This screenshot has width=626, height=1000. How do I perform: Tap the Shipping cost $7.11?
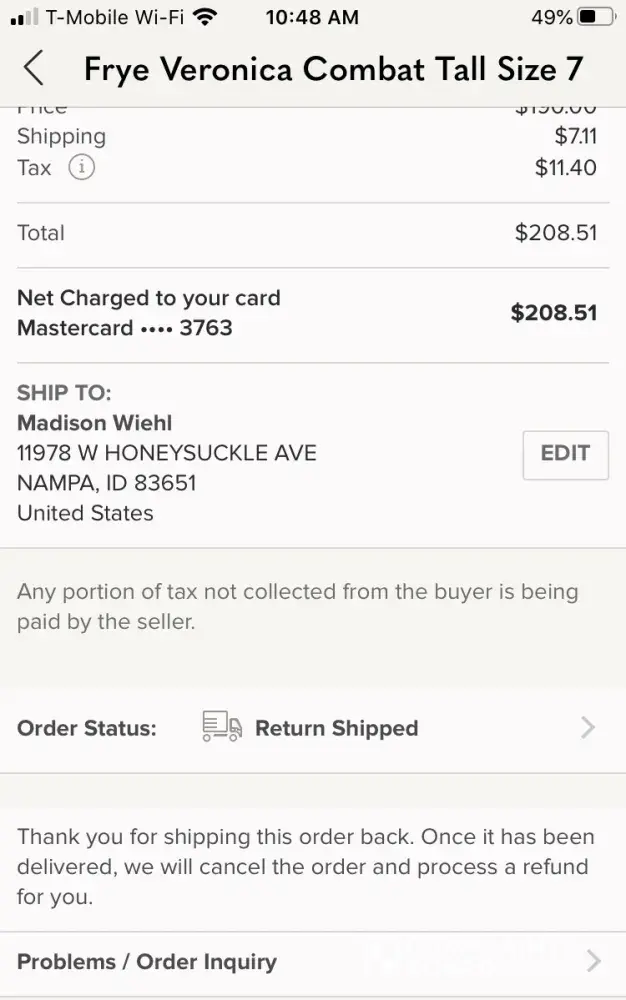pos(575,136)
